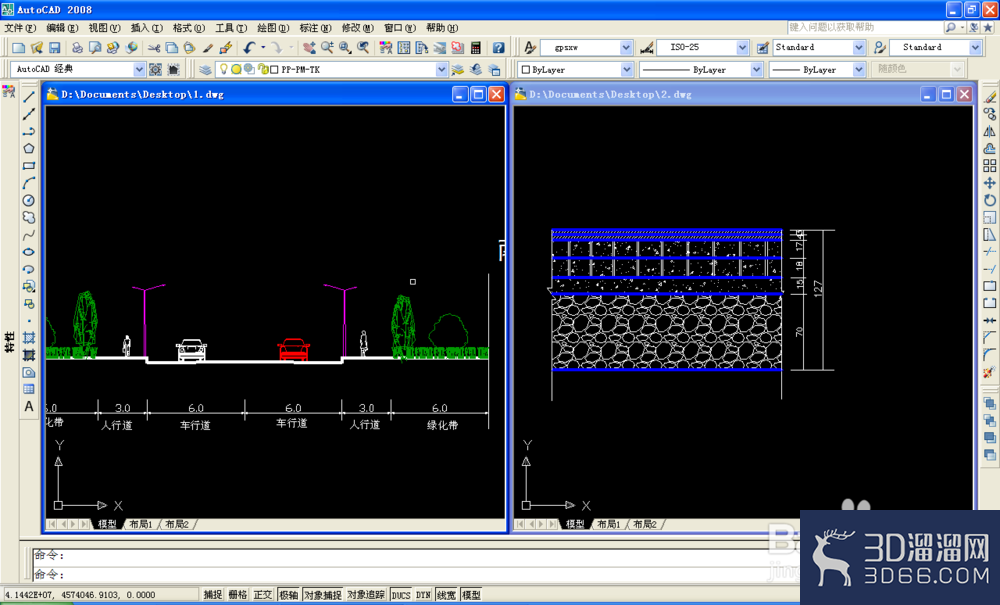Open the table style Standard dropdown
This screenshot has height=605, width=1000.
coord(859,48)
